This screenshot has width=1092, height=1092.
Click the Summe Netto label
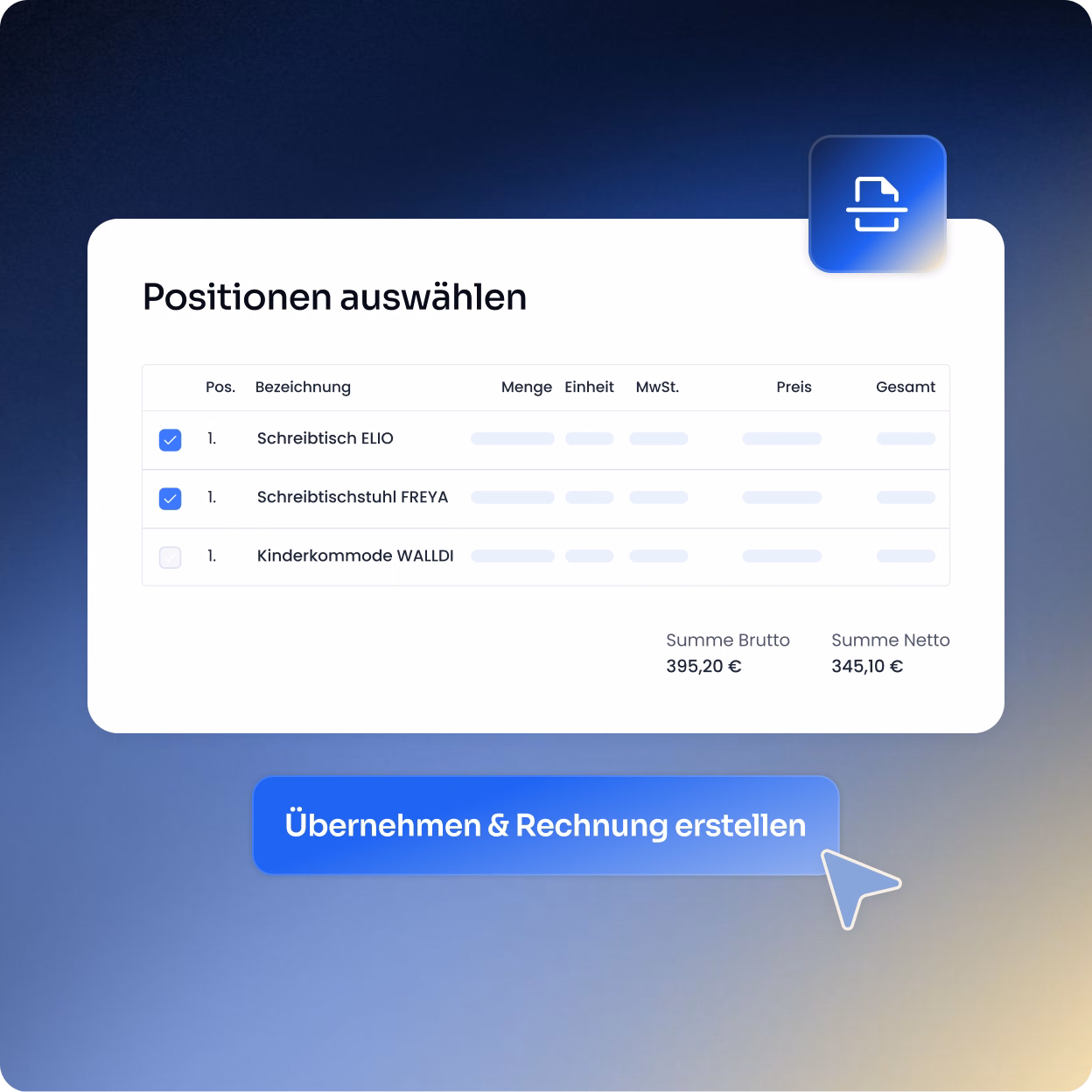tap(891, 640)
